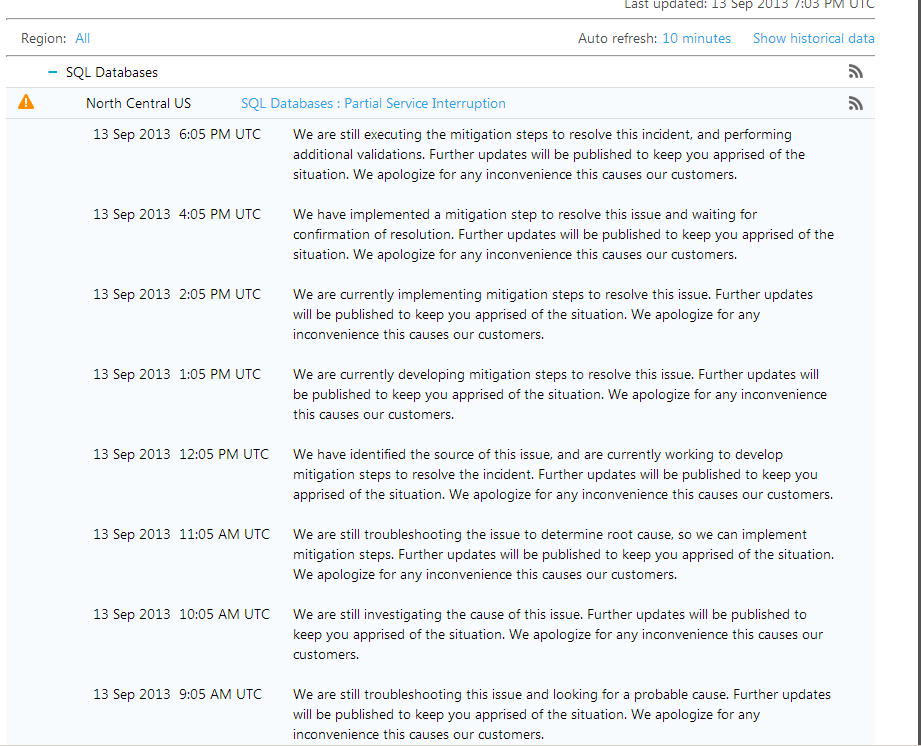Click the 4:05 PM UTC update timestamp
The height and width of the screenshot is (746, 921).
tap(177, 214)
